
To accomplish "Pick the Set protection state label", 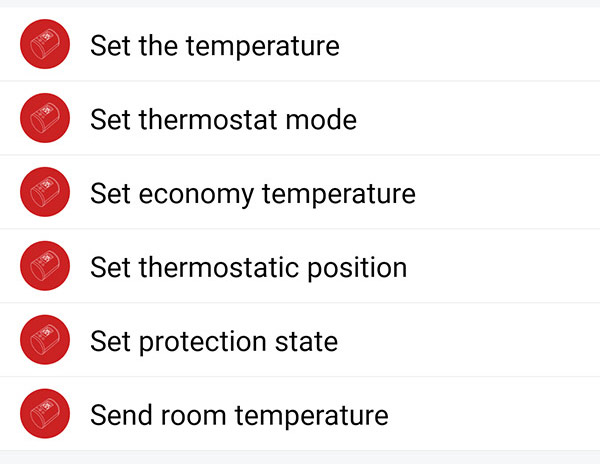I will [214, 342].
